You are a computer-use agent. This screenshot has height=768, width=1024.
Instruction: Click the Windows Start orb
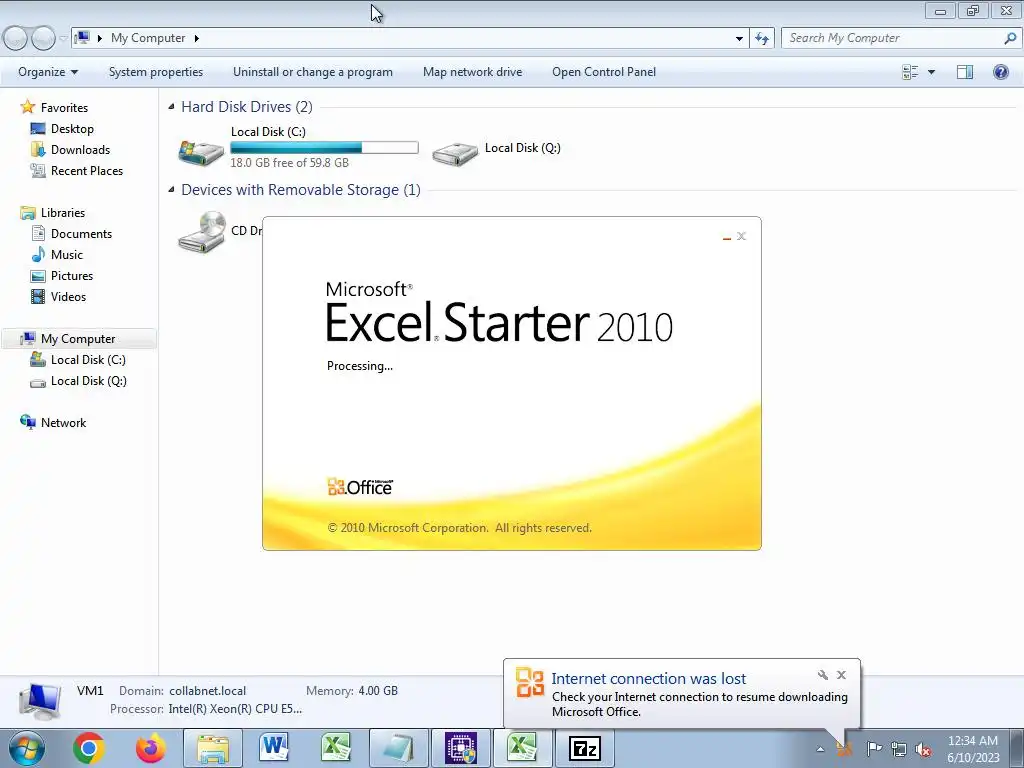click(x=27, y=748)
